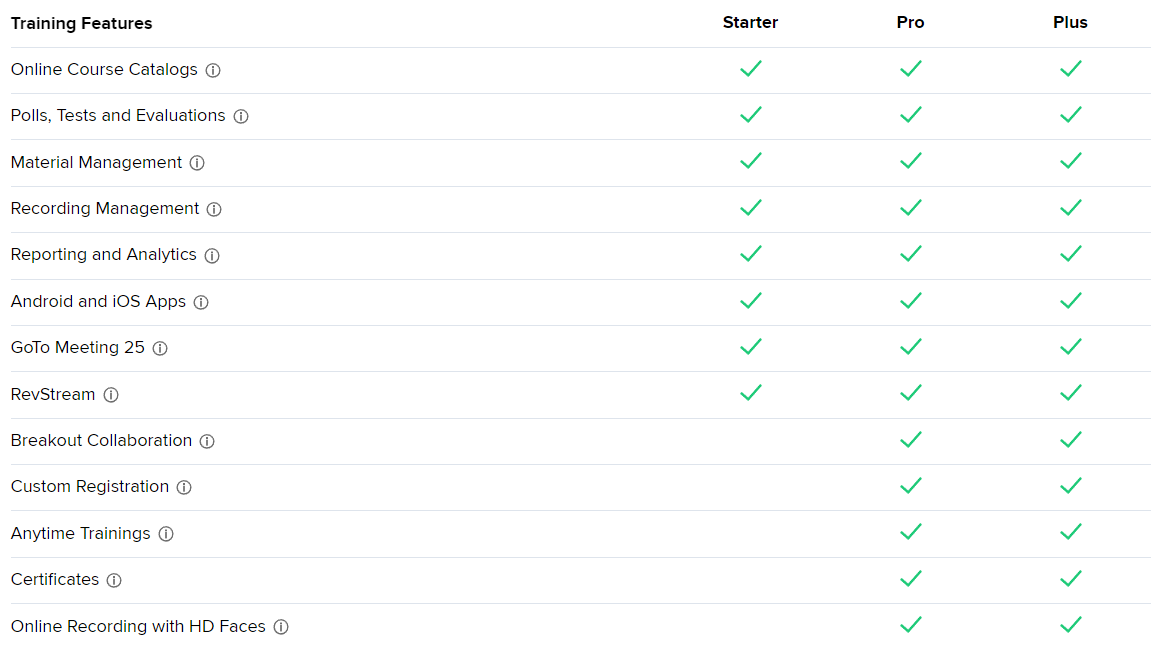Click info icon beside Polls, Tests and Evaluations
This screenshot has height=650, width=1166.
pyautogui.click(x=241, y=116)
